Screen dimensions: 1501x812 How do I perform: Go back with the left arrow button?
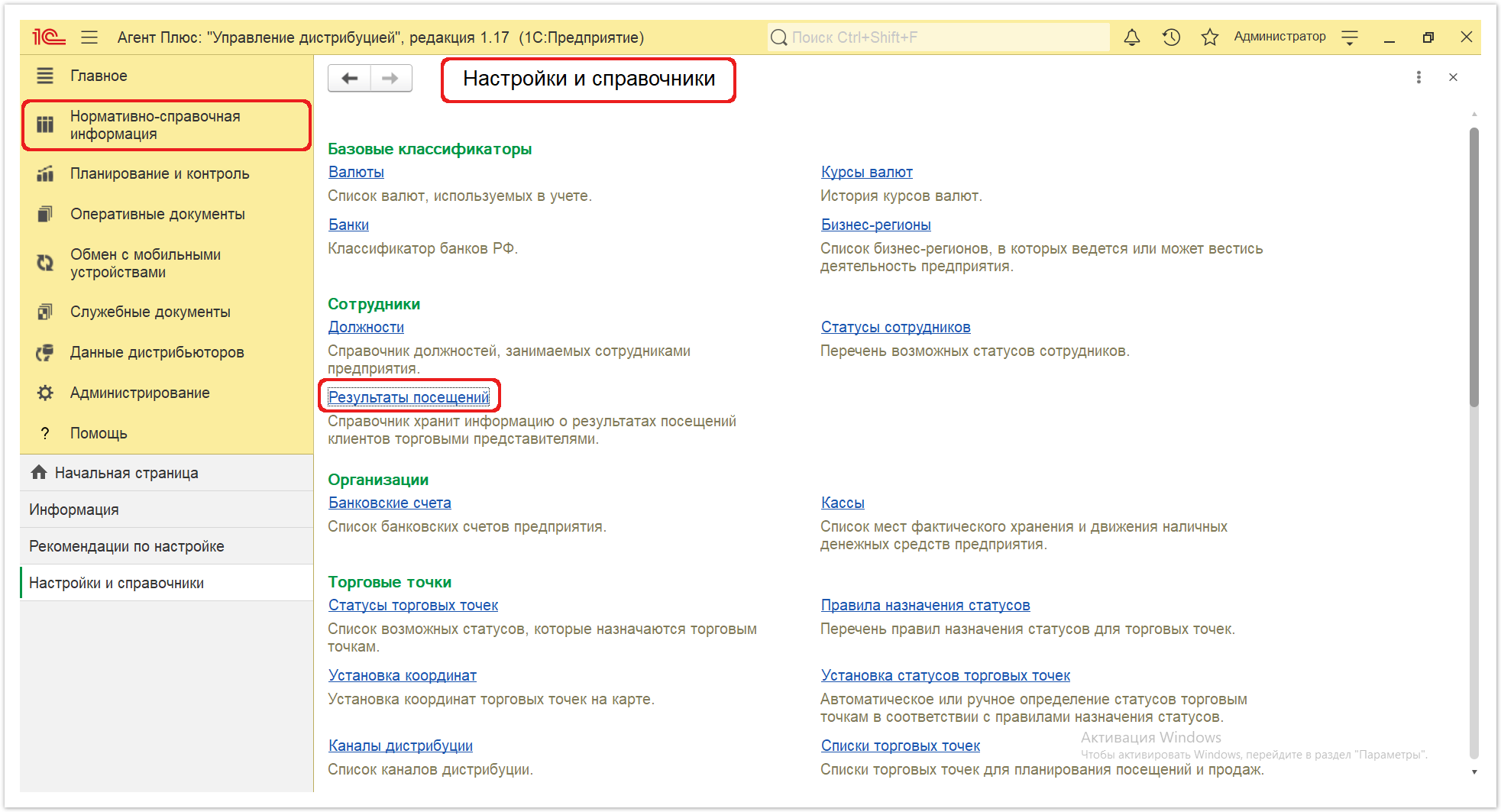point(349,78)
